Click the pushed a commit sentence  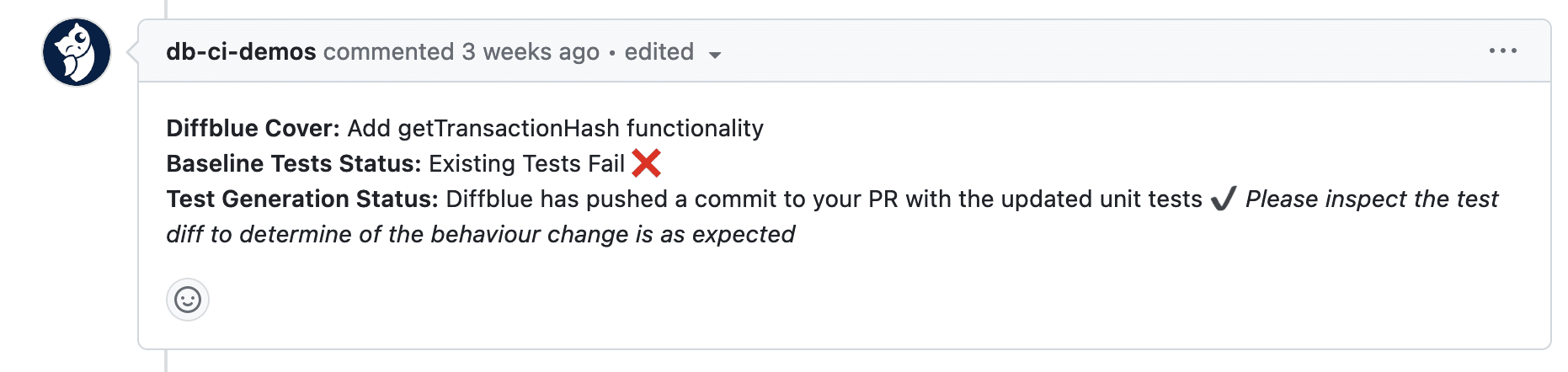coord(824,199)
